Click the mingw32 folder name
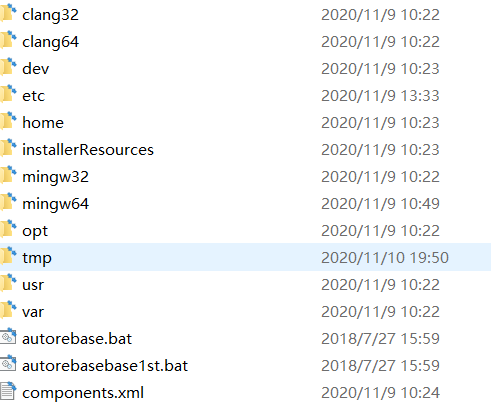Image resolution: width=491 pixels, height=403 pixels. tap(55, 177)
